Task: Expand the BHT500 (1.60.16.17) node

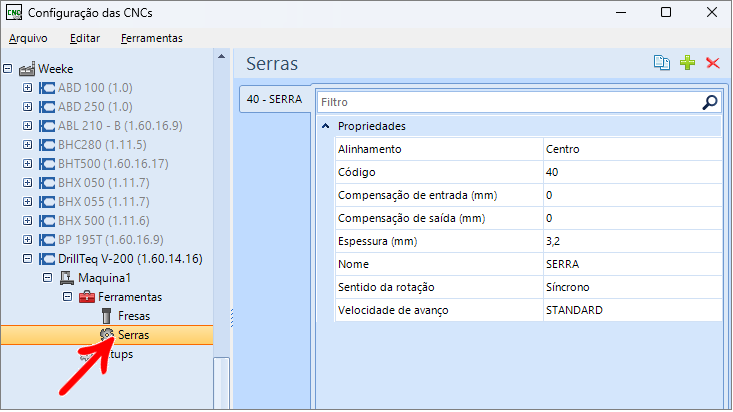Action: (28, 164)
